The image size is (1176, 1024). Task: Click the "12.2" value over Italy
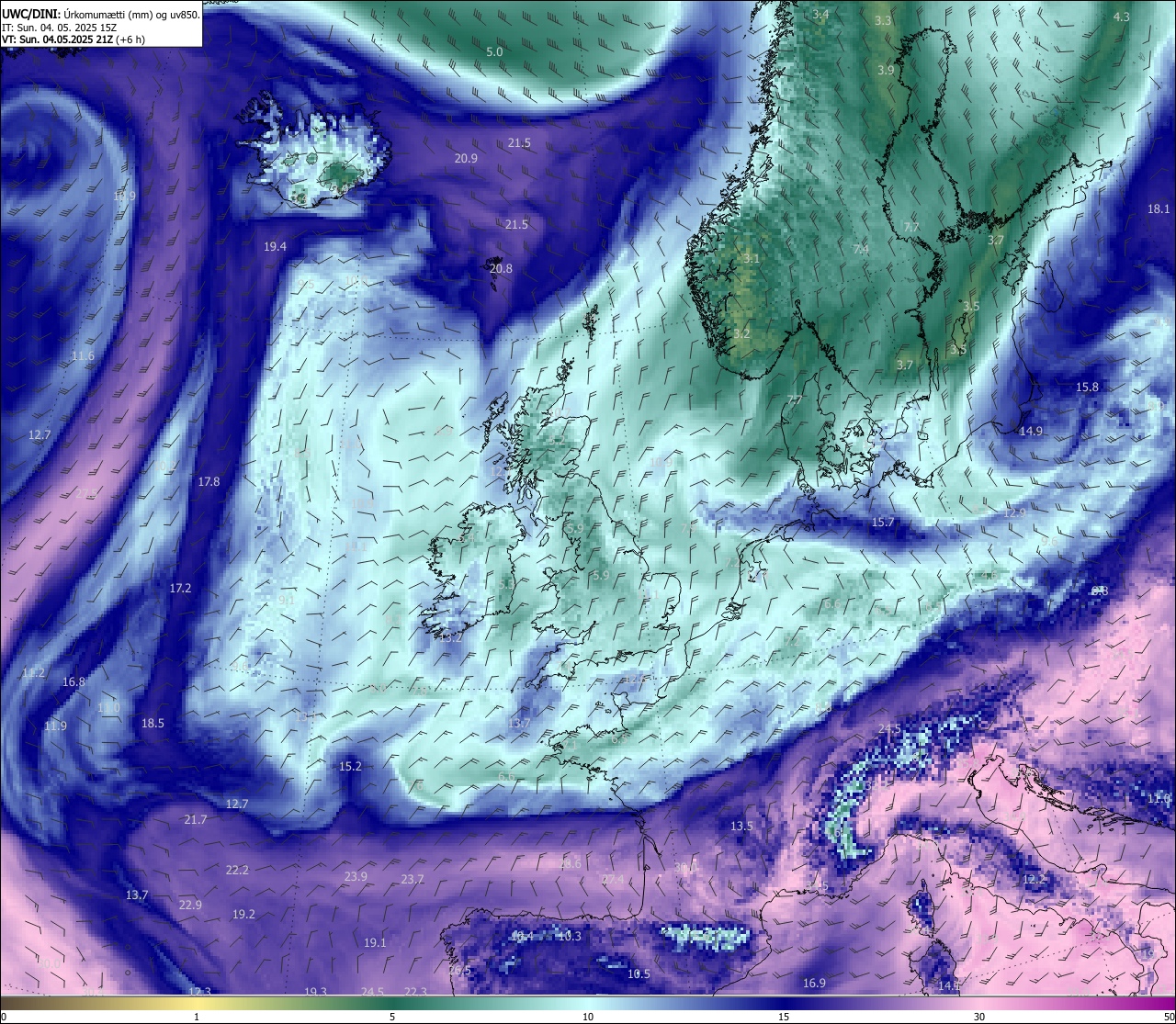coord(1034,880)
